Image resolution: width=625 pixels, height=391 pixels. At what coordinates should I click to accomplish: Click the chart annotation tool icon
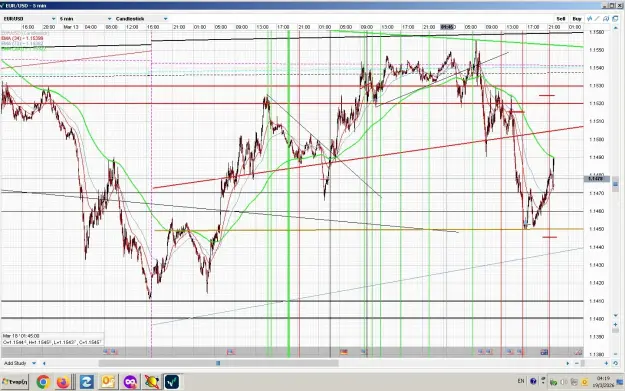(x=606, y=19)
